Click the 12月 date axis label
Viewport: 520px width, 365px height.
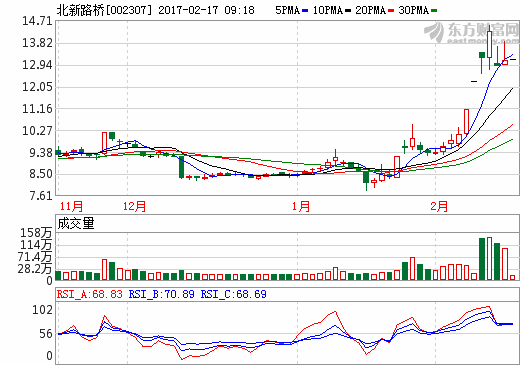coord(134,206)
